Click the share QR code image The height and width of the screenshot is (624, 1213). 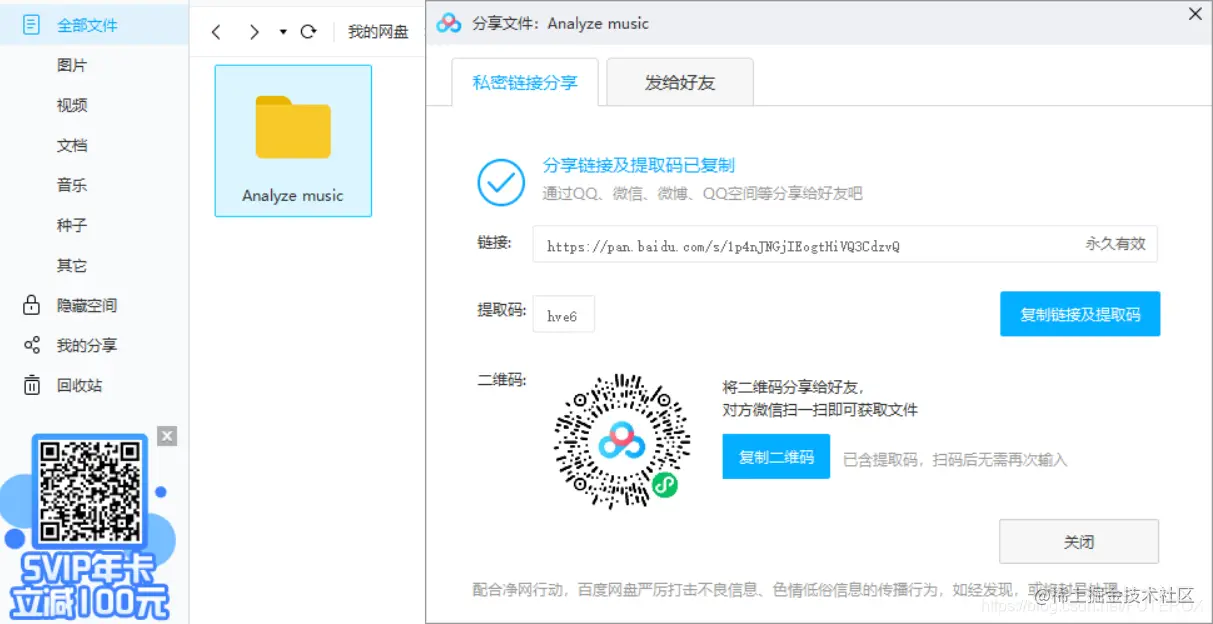(x=622, y=441)
